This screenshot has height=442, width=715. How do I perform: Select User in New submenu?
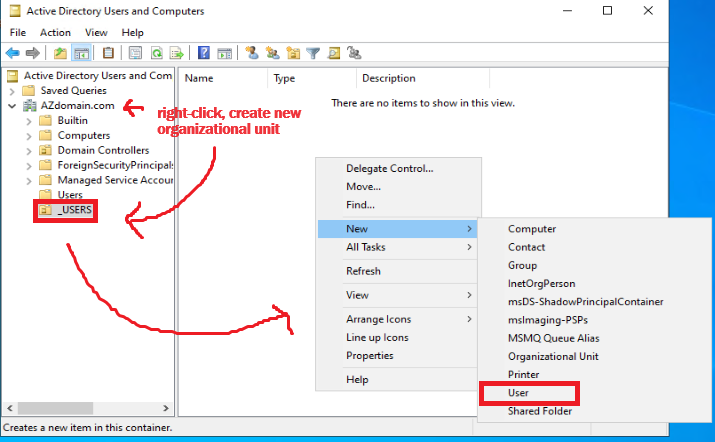pos(595,393)
